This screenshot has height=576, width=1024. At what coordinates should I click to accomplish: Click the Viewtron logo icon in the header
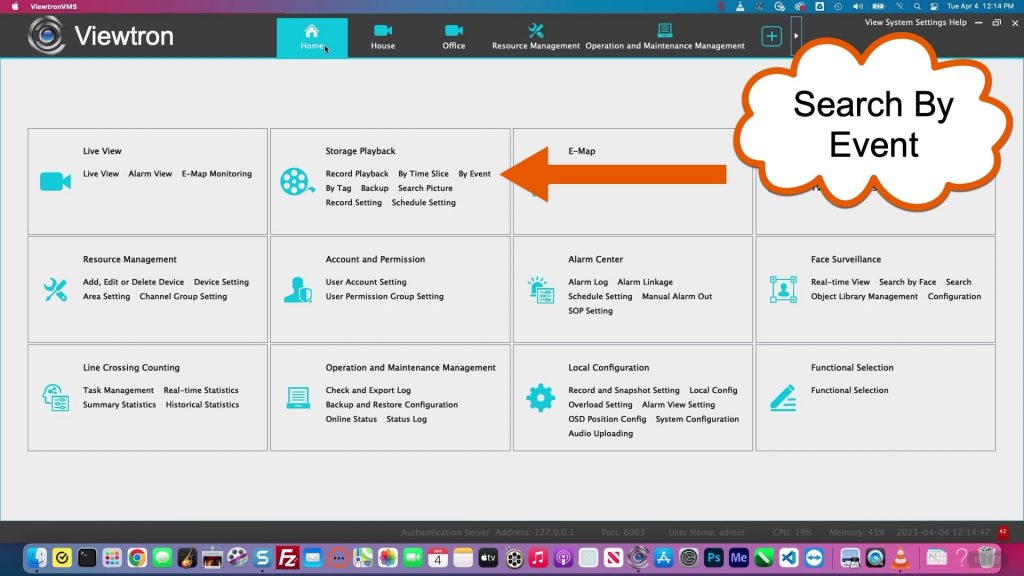pyautogui.click(x=46, y=35)
